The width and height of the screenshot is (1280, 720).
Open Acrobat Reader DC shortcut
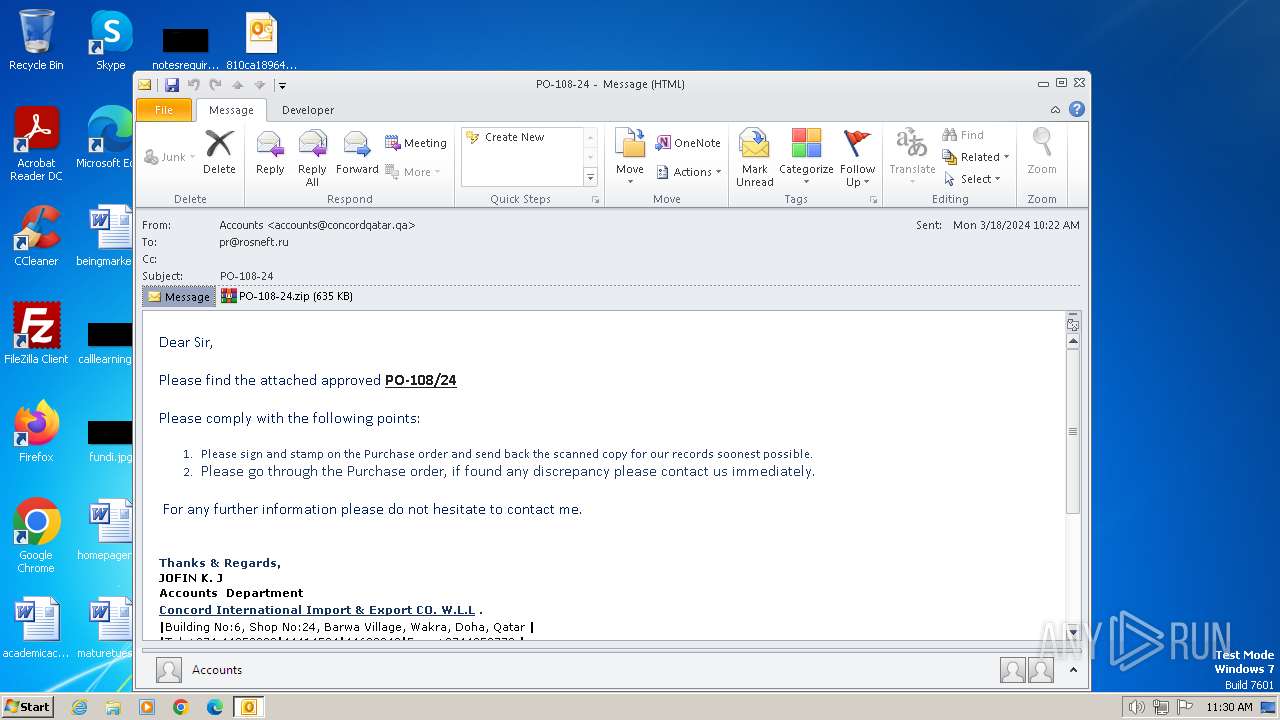[36, 144]
